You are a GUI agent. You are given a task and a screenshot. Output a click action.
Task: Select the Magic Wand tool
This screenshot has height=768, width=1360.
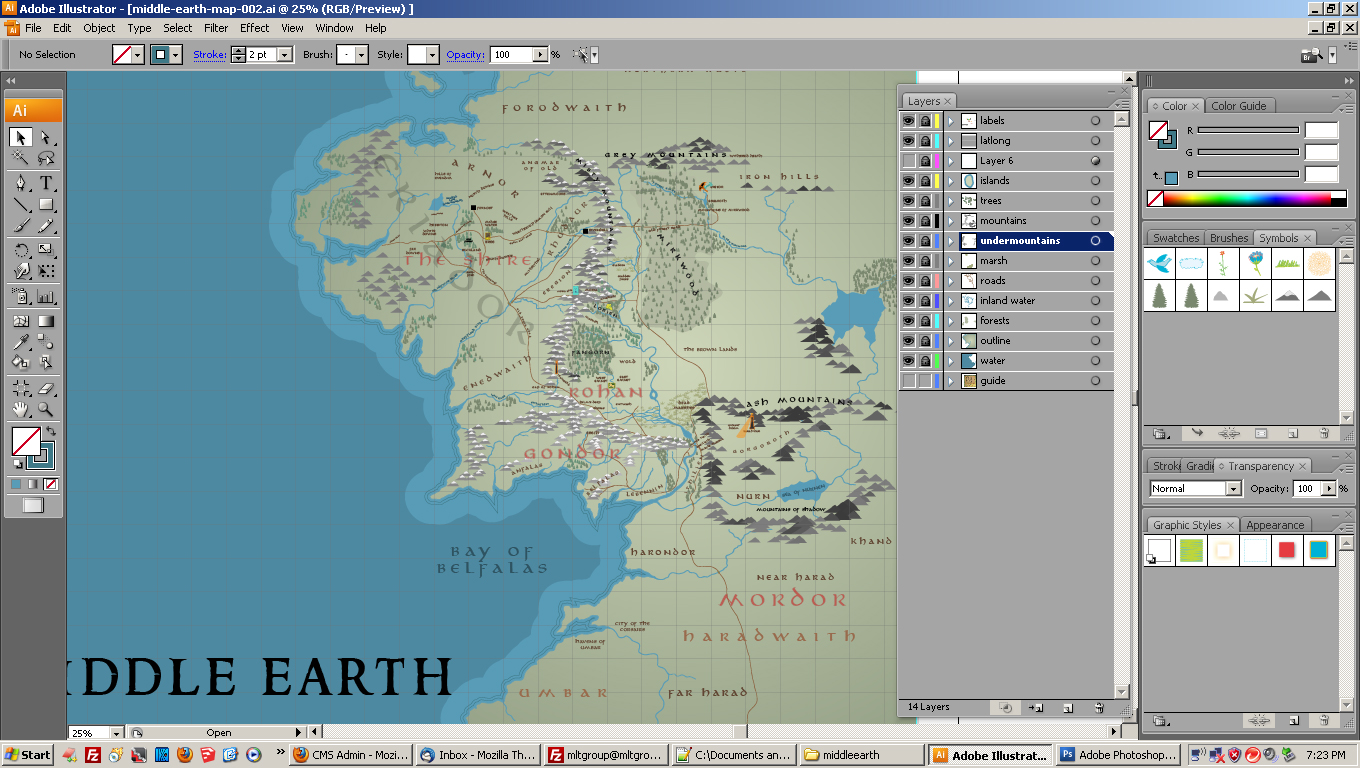pyautogui.click(x=21, y=159)
